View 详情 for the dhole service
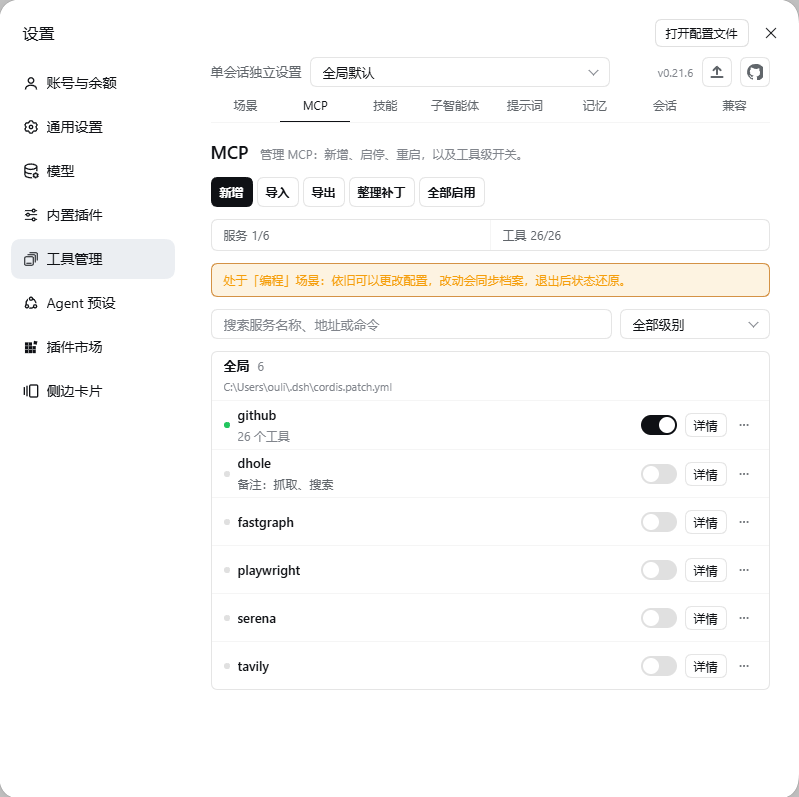799x797 pixels. pos(706,474)
